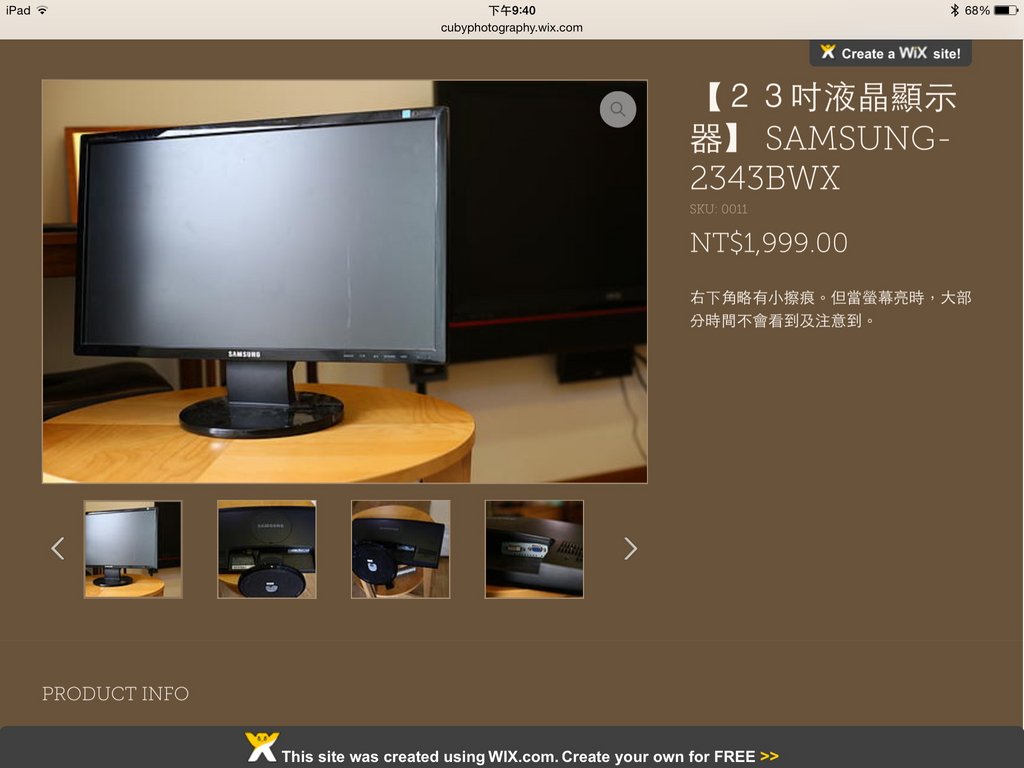Tap the Wi-Fi icon in status bar
The width and height of the screenshot is (1024, 768).
click(x=42, y=10)
